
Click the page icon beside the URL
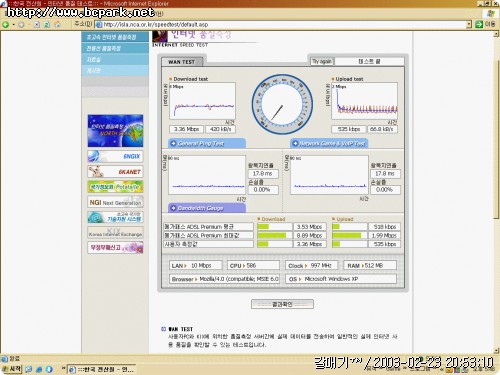(99, 25)
